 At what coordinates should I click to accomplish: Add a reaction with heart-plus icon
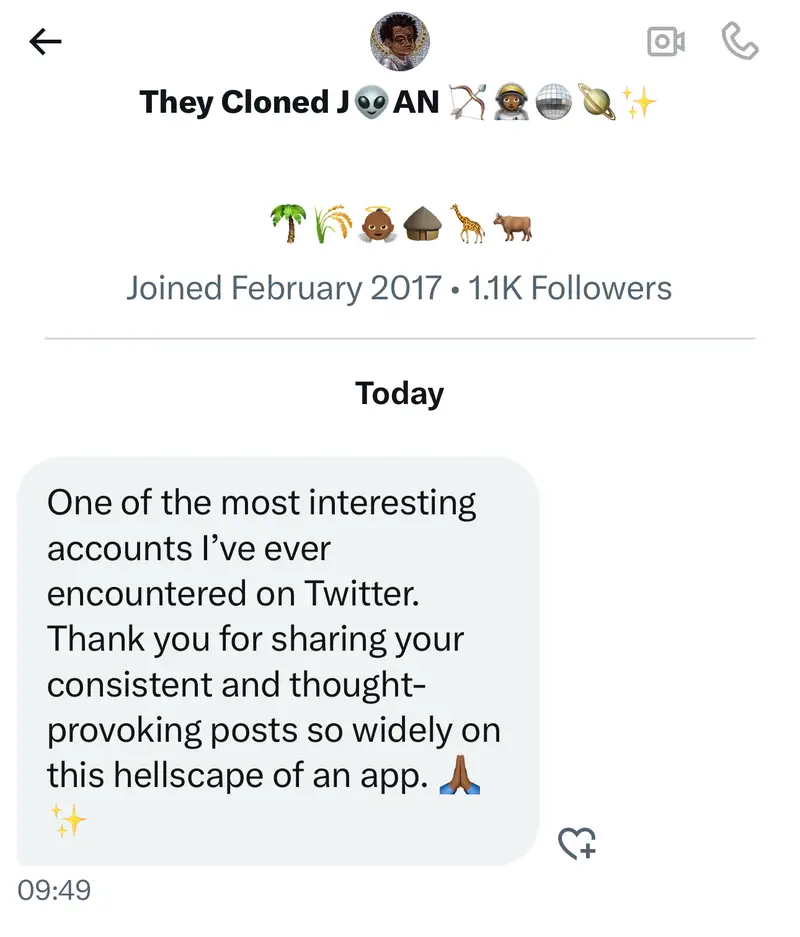[576, 844]
